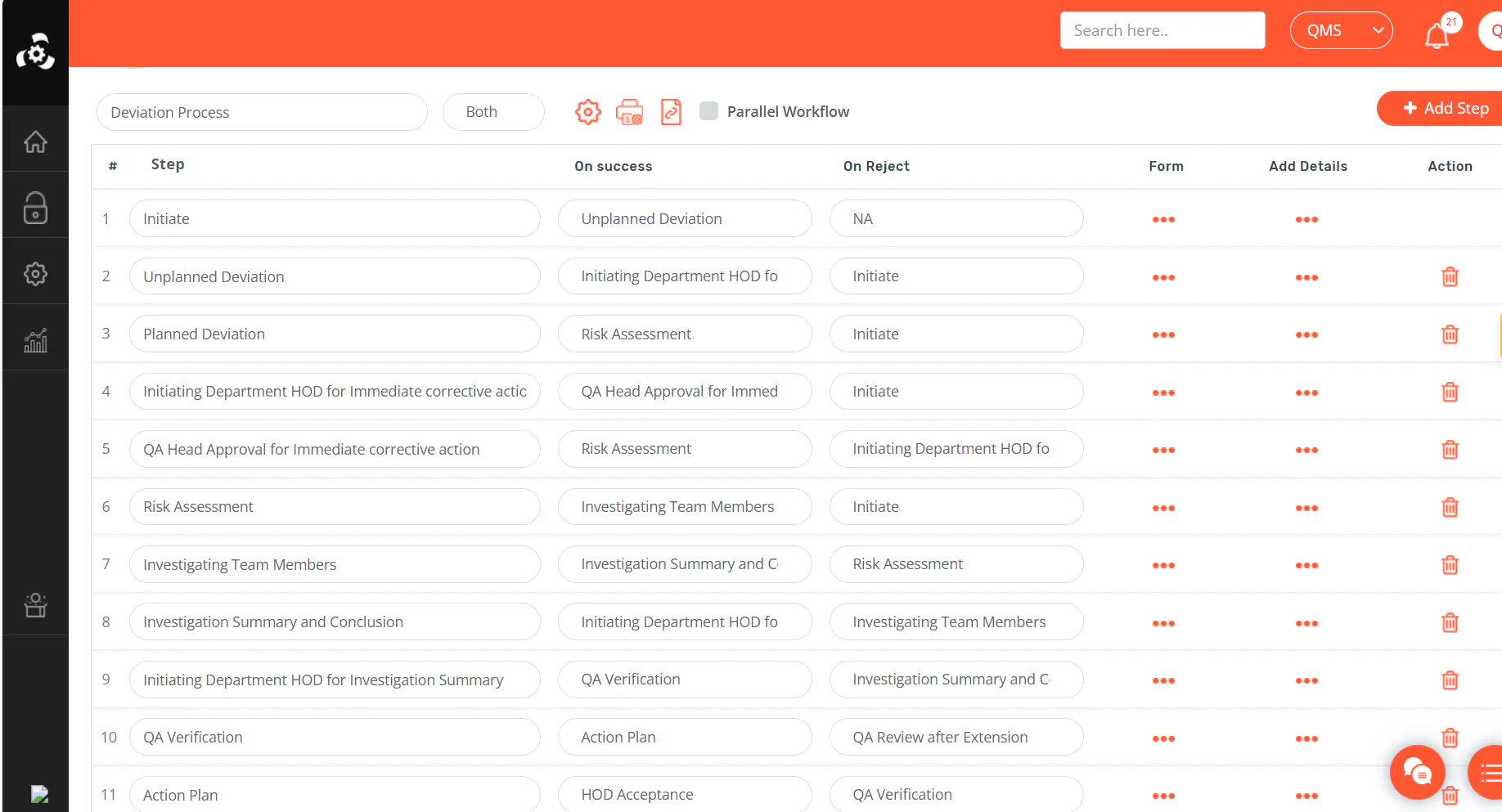The image size is (1502, 812).
Task: Click the orange workflow settings gear icon
Action: [x=587, y=112]
